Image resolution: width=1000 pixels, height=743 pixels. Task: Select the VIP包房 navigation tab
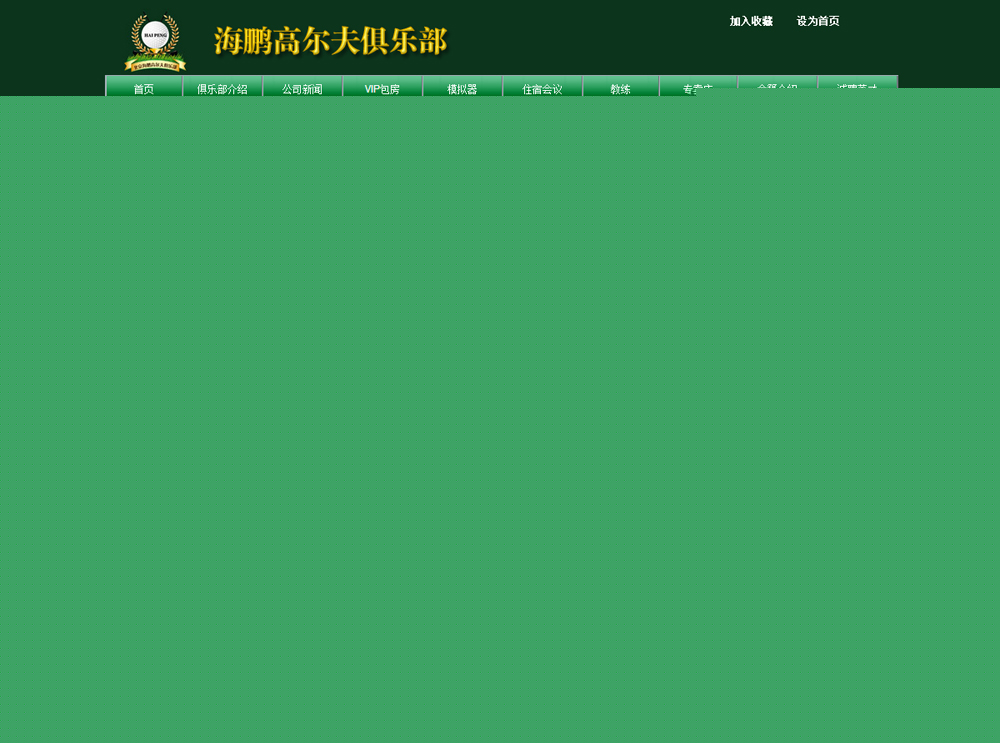[x=383, y=86]
